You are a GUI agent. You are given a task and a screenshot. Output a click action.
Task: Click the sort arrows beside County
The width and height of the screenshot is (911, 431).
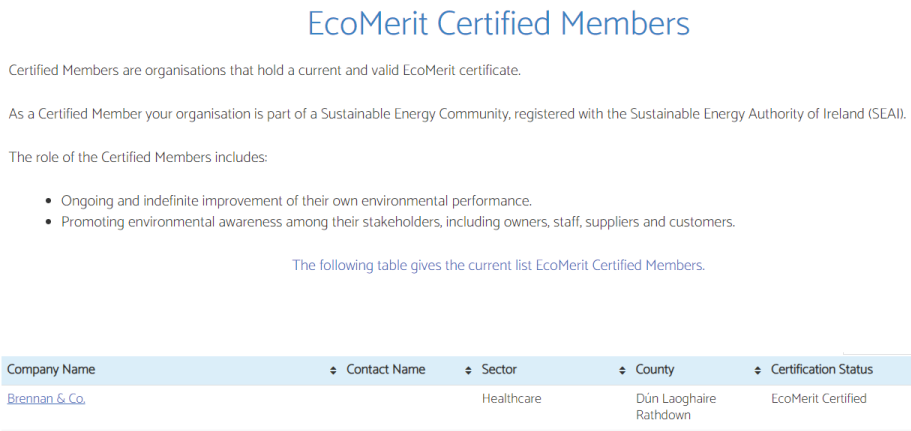758,371
